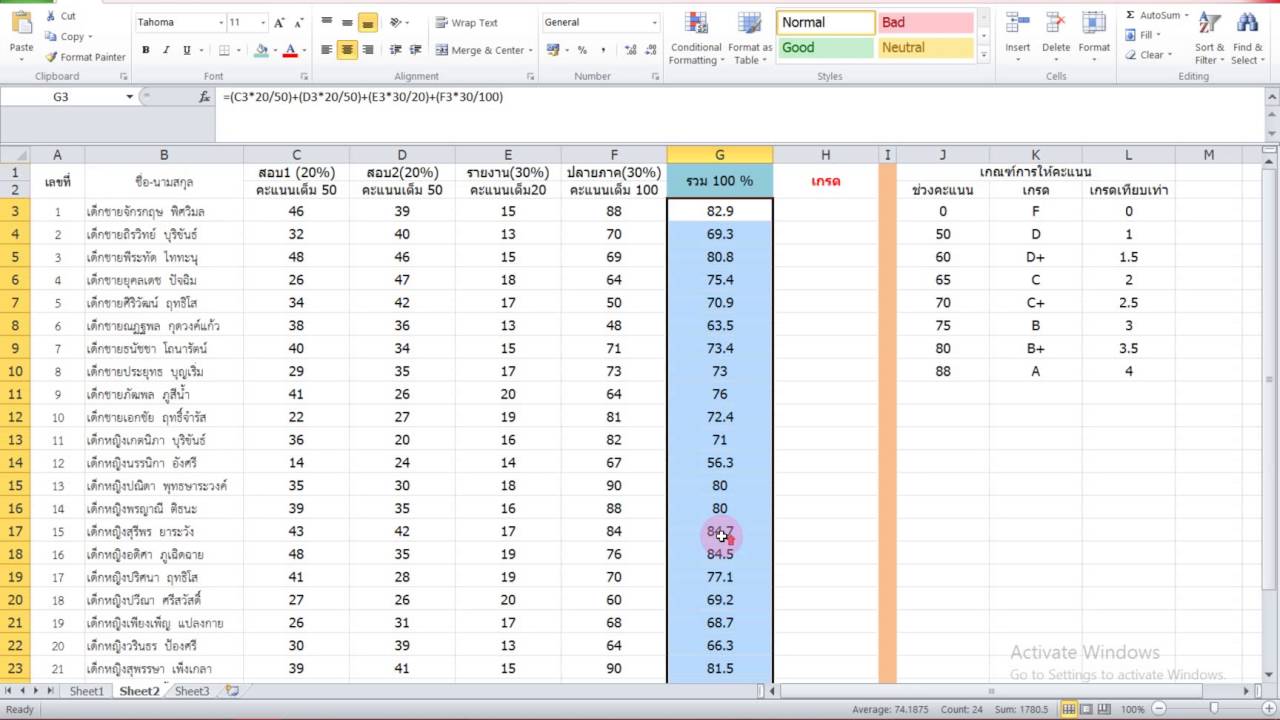Select row 10 header
The image size is (1280, 720).
tap(15, 371)
